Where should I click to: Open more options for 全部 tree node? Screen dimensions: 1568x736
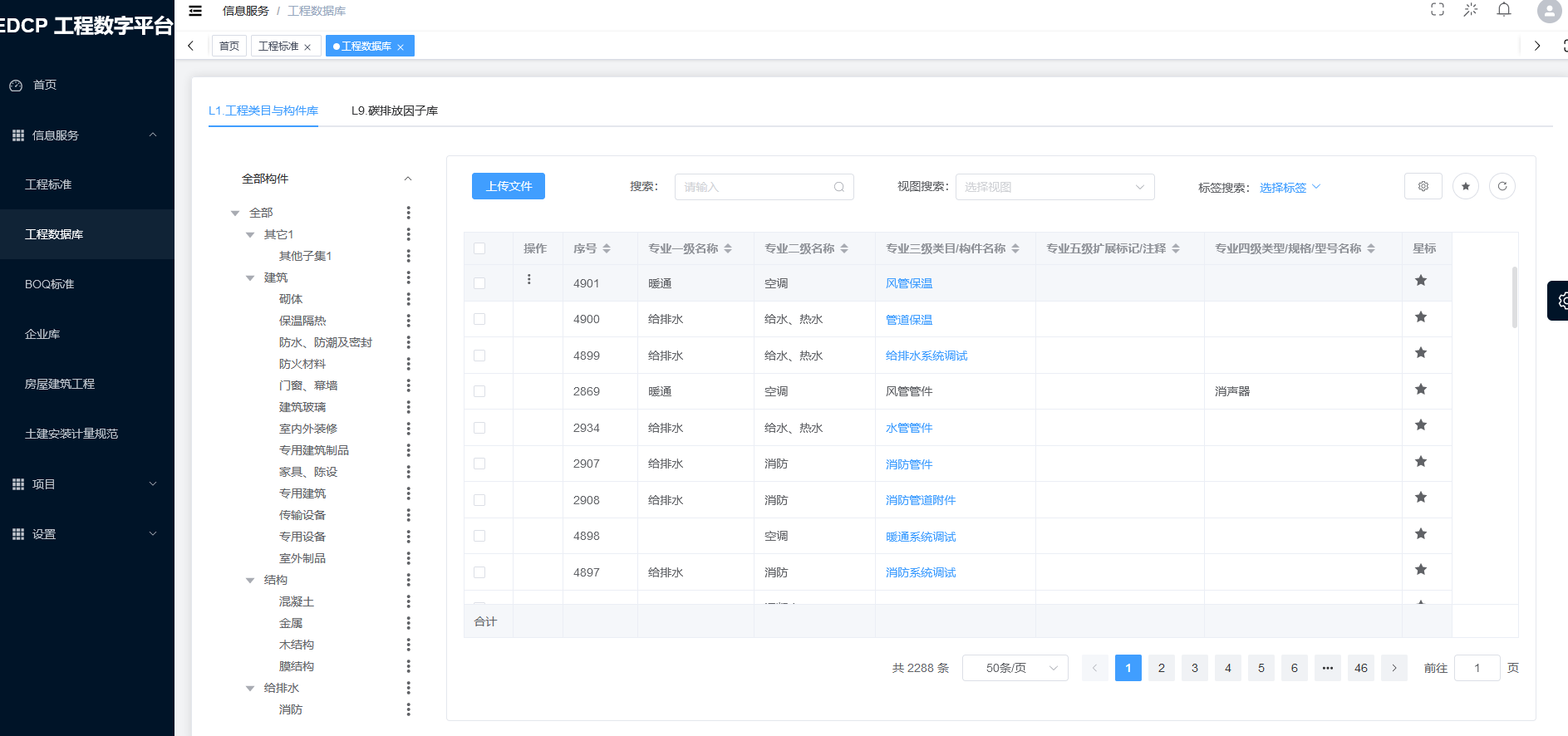(x=408, y=213)
